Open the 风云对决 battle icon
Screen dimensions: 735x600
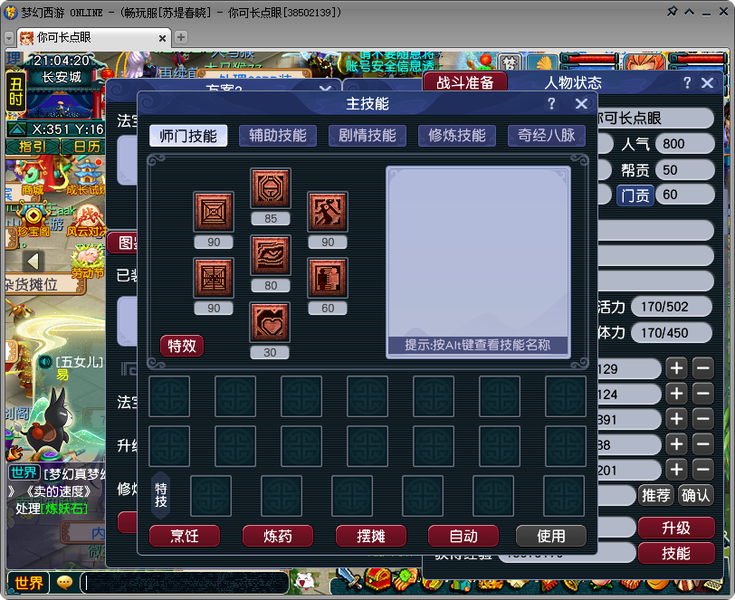tap(86, 221)
